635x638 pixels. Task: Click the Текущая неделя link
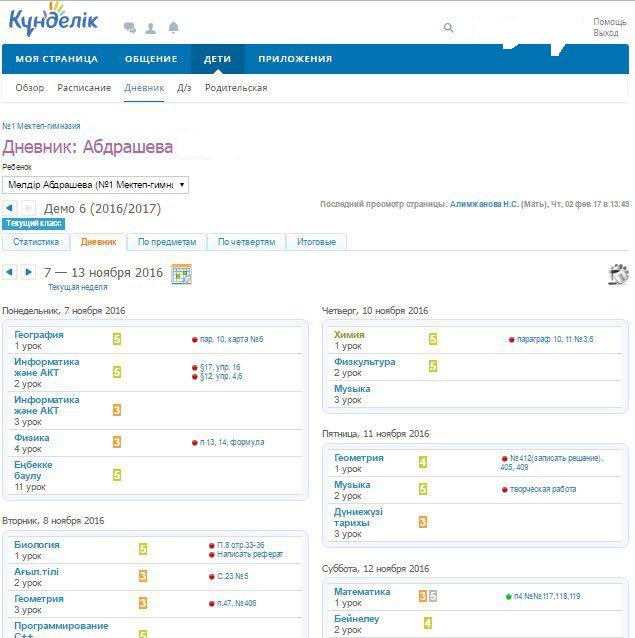click(77, 287)
